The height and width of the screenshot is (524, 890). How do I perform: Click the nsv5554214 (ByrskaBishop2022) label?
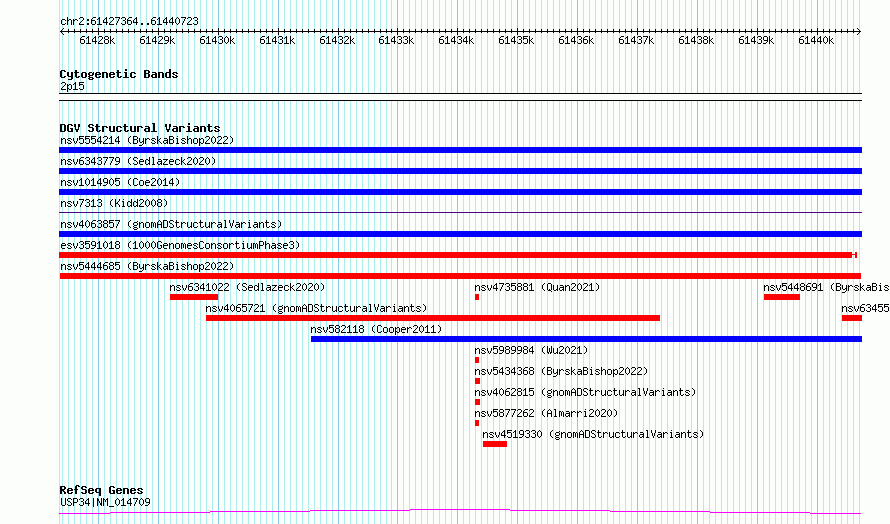[x=147, y=140]
